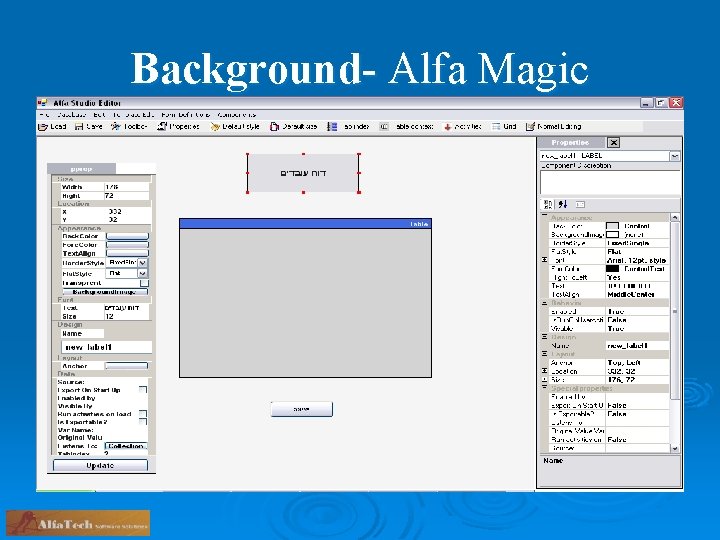
Task: Click the X location field in left panel
Action: pos(126,212)
